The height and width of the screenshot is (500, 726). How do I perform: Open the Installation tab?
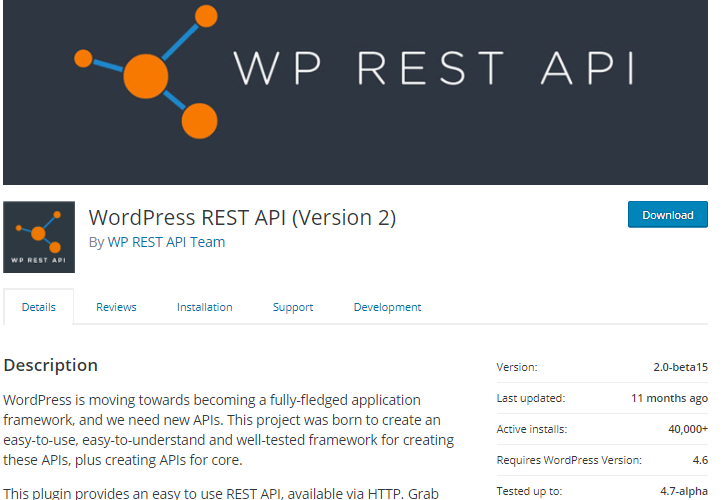(205, 307)
